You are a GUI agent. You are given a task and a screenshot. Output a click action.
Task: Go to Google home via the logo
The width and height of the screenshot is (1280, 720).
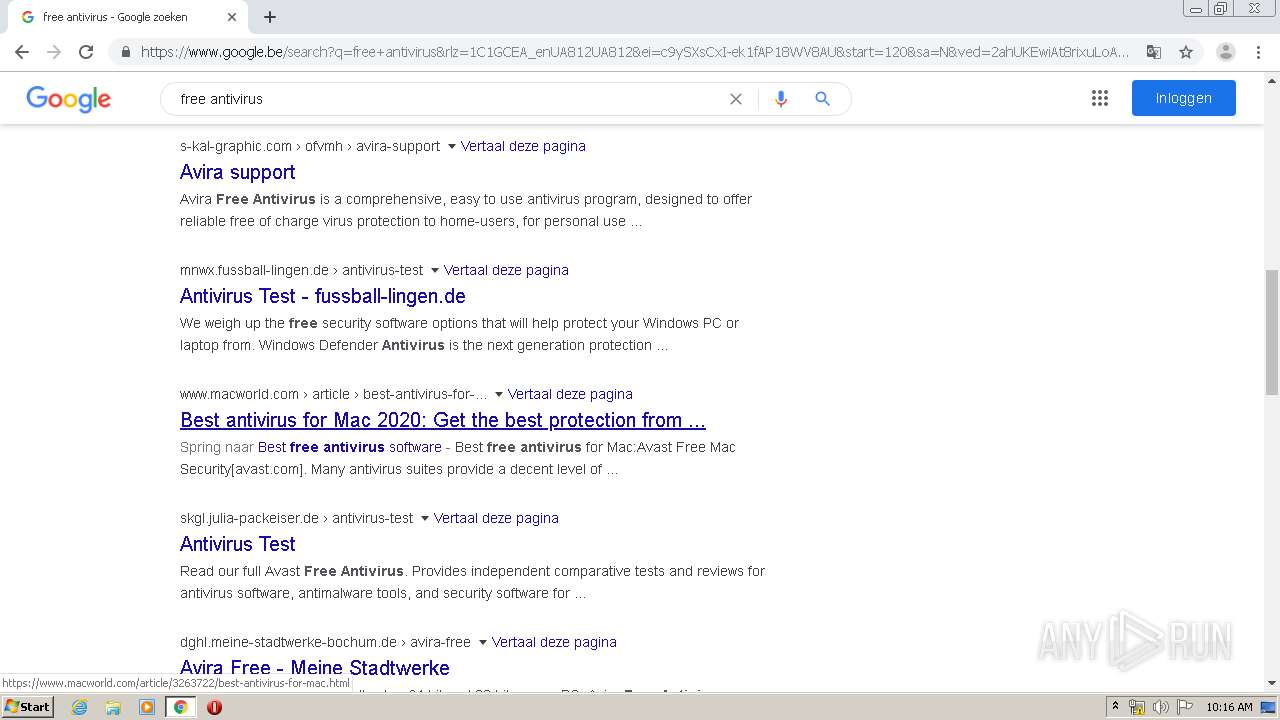click(68, 98)
